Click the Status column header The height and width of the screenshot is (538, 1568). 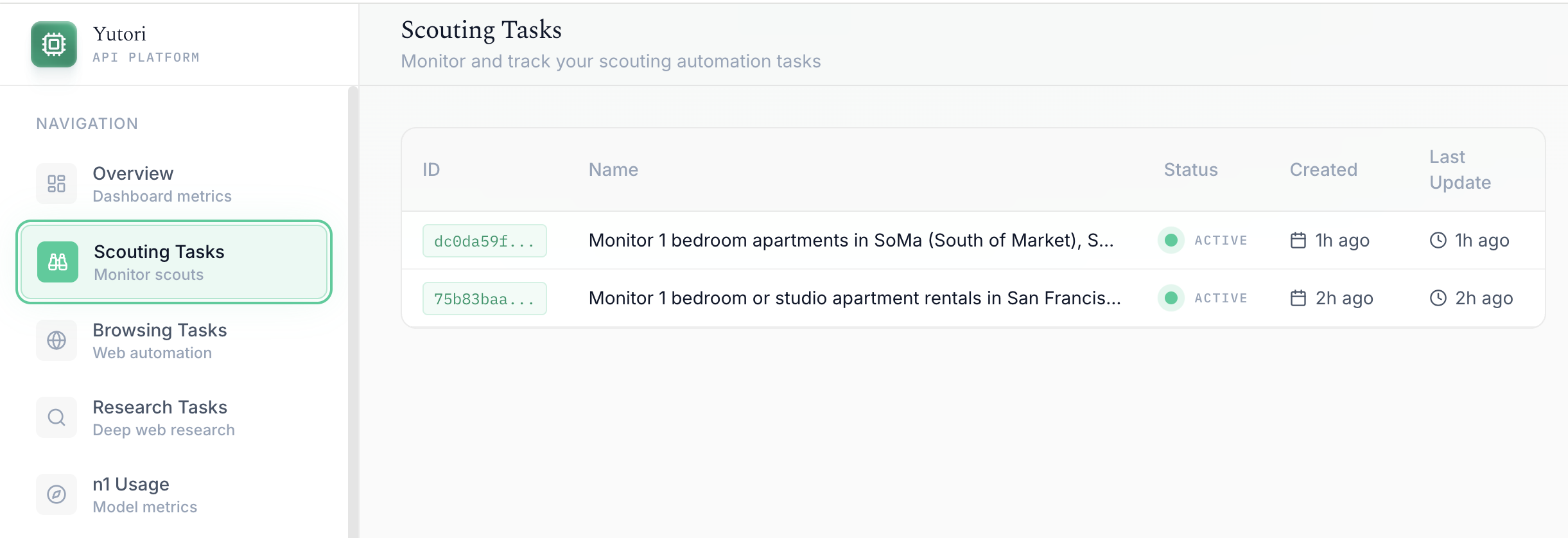tap(1190, 169)
